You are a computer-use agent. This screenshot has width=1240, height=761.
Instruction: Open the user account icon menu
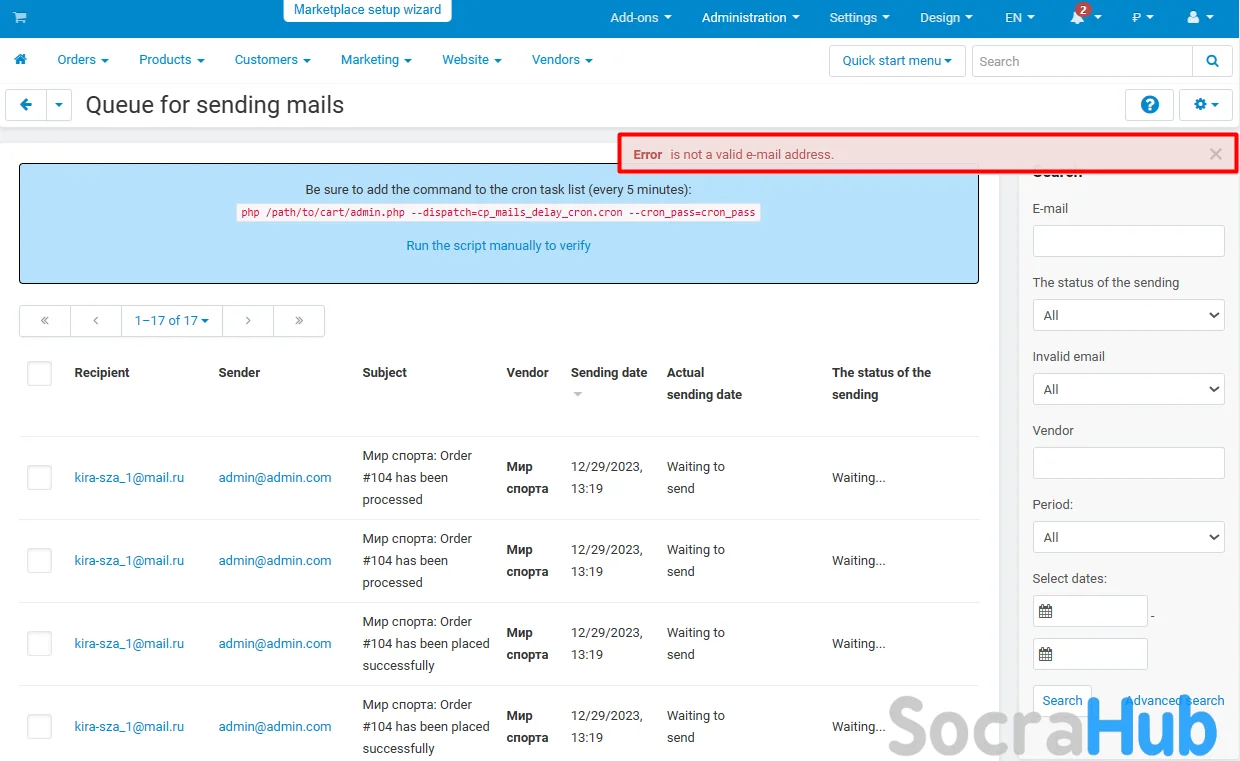pyautogui.click(x=1198, y=18)
